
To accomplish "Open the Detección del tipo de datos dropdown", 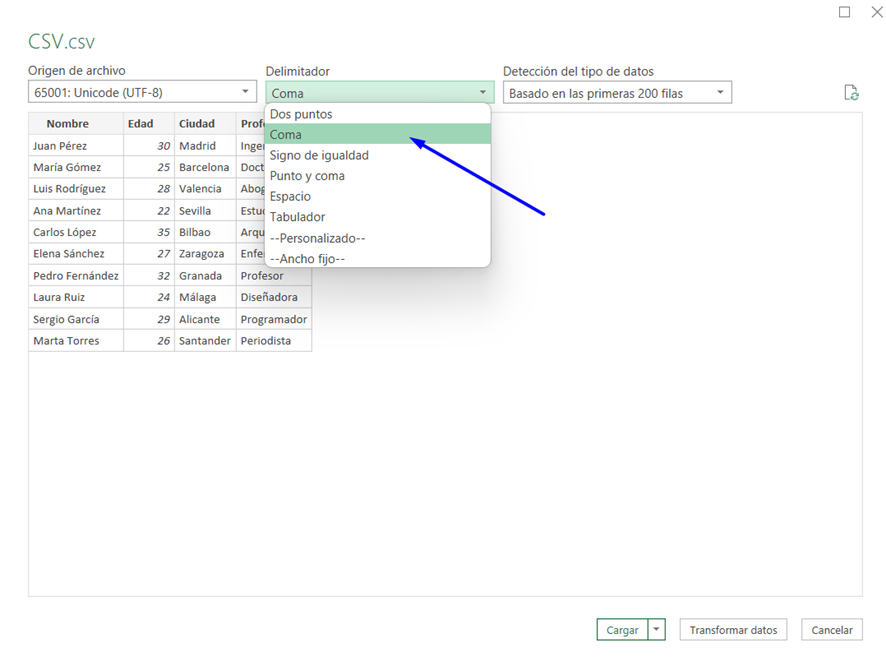I will coord(617,93).
